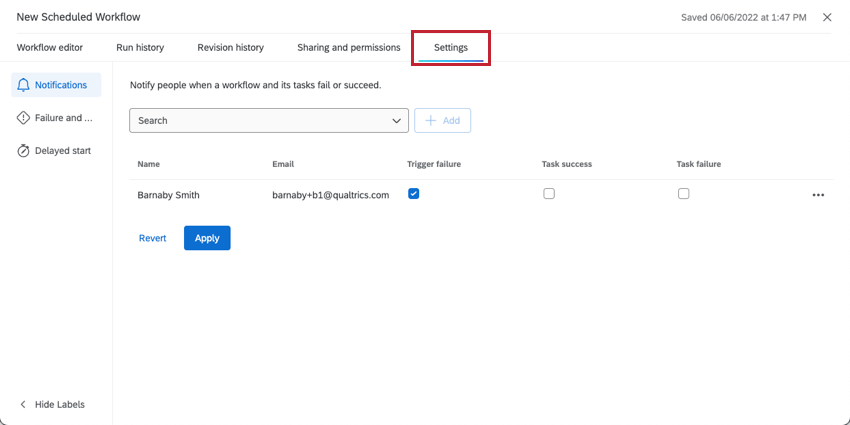850x425 pixels.
Task: Open the three-dot menu for Barnaby Smith
Action: [x=818, y=195]
